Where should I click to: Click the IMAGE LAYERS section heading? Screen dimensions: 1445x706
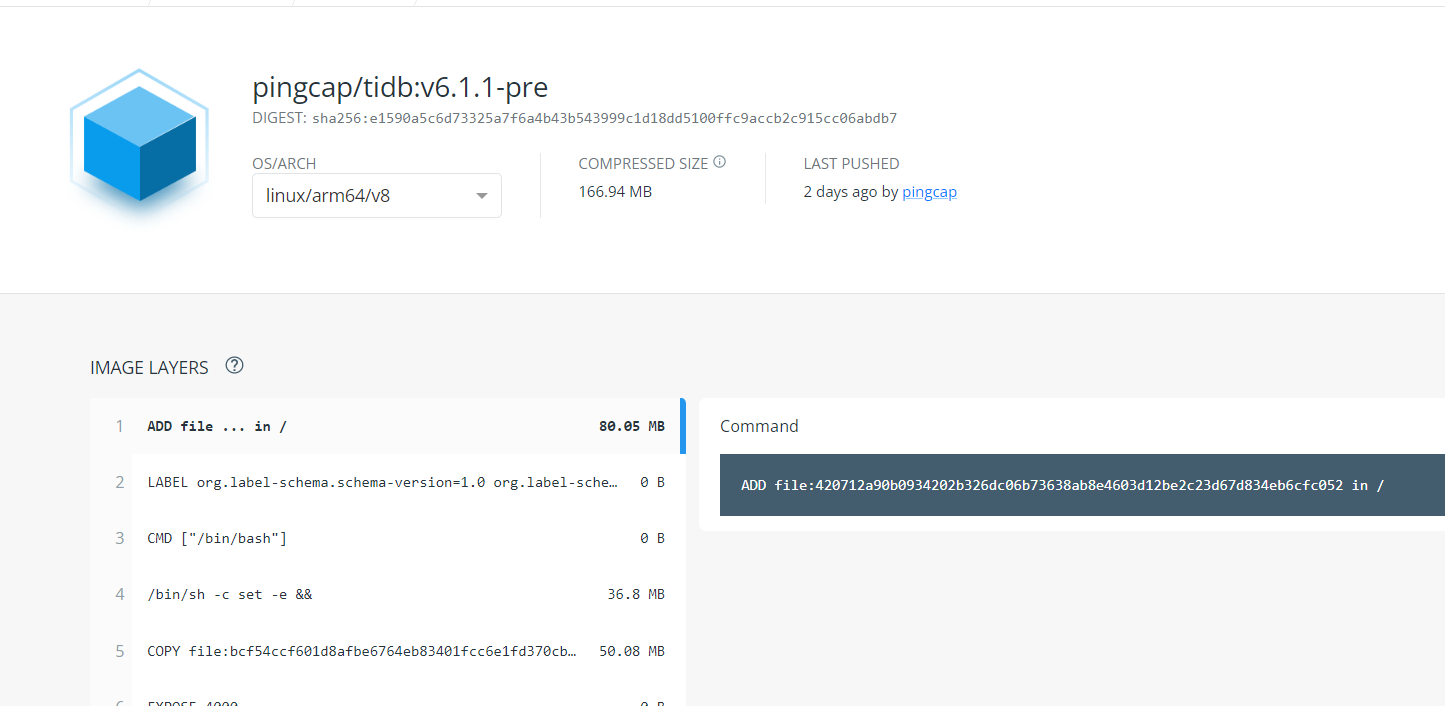pyautogui.click(x=149, y=368)
